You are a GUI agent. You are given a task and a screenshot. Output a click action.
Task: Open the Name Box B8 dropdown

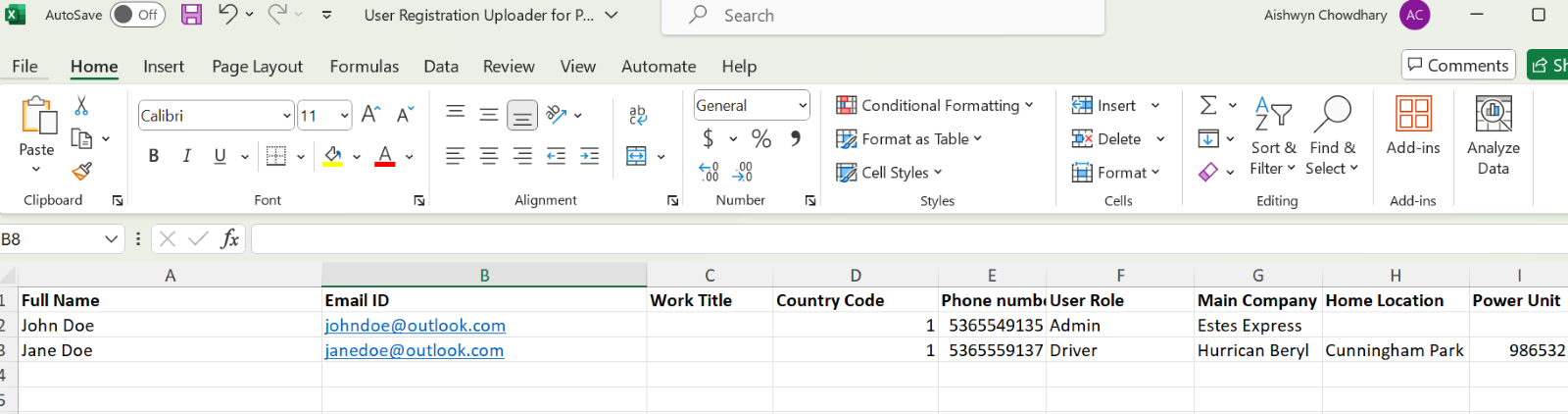(x=111, y=239)
